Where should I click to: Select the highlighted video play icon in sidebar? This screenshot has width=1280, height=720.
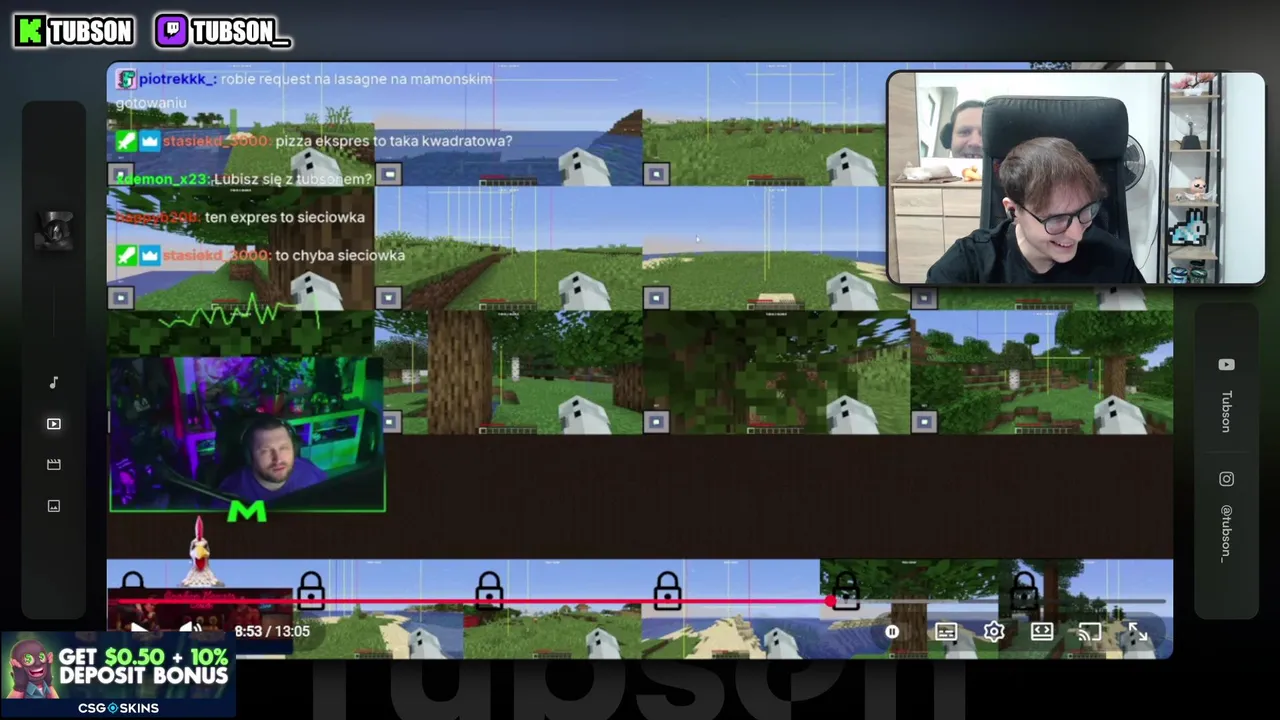point(54,424)
